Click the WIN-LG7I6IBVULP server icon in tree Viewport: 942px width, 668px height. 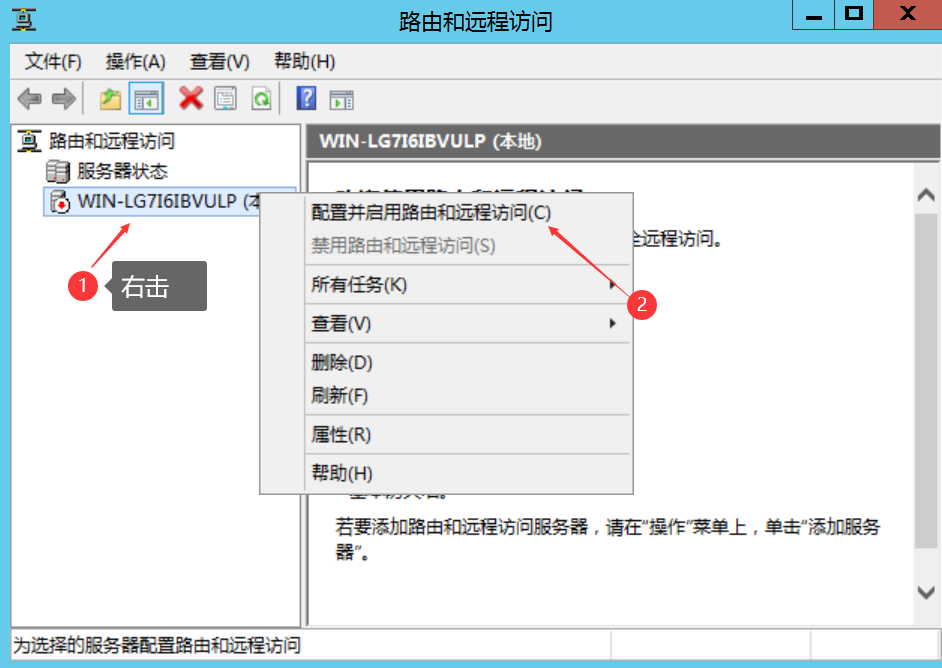[59, 201]
